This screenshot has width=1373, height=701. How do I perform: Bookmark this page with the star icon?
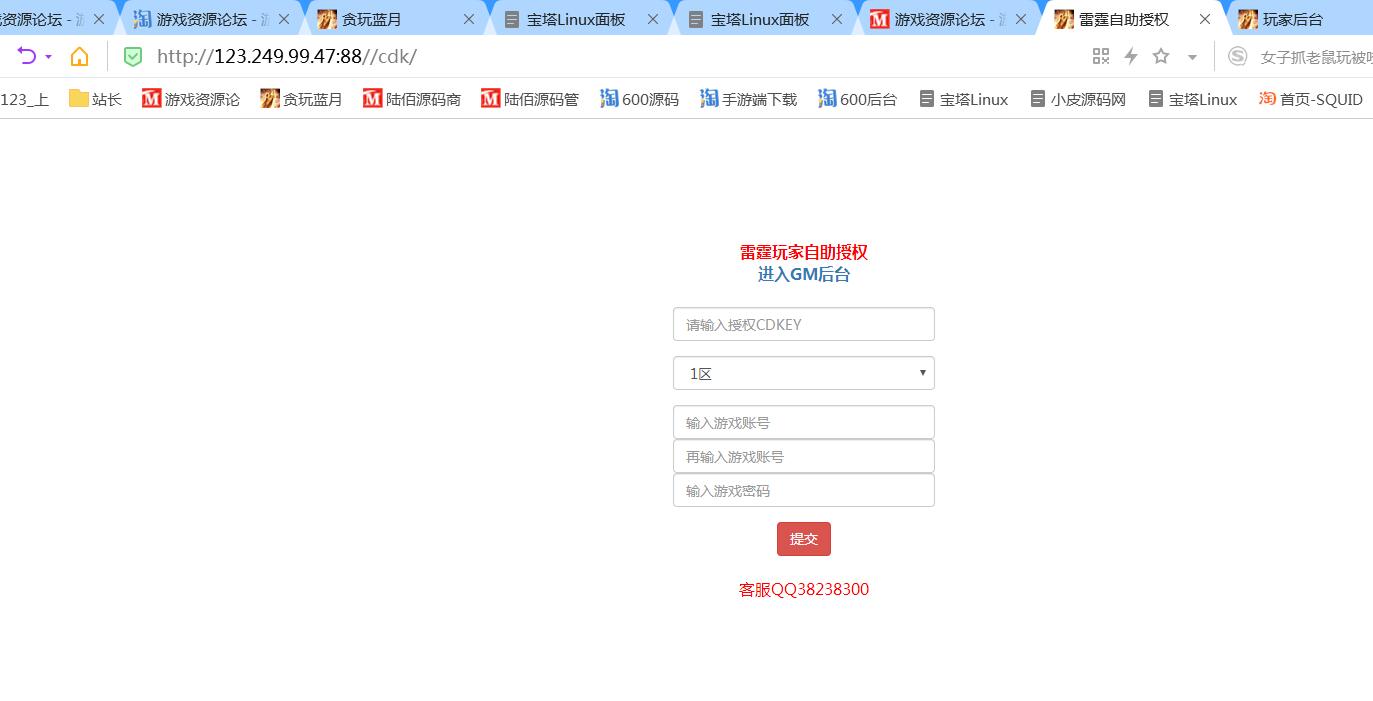point(1161,56)
